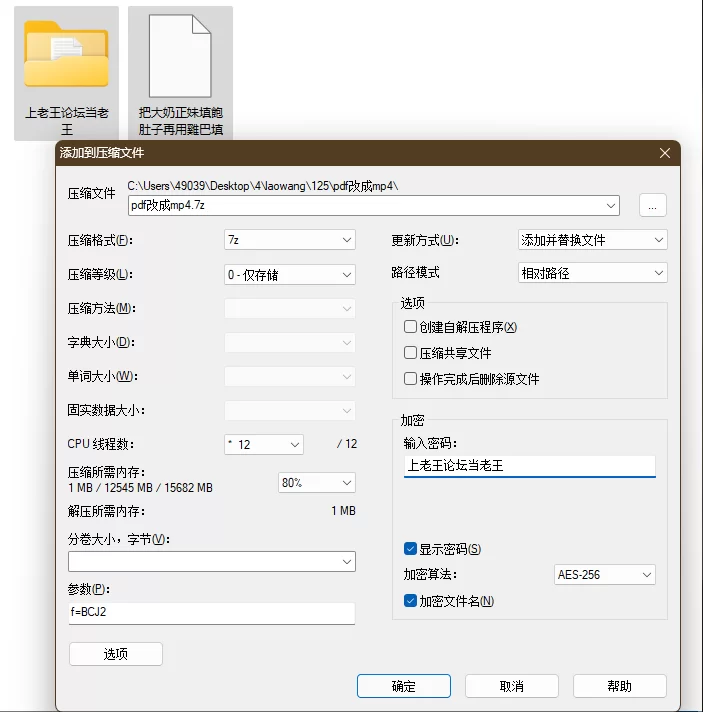The width and height of the screenshot is (703, 712).
Task: Click the path text C:\Users\49039\Desktop\4\laowang\125\pdf改成mp4\
Action: point(262,186)
